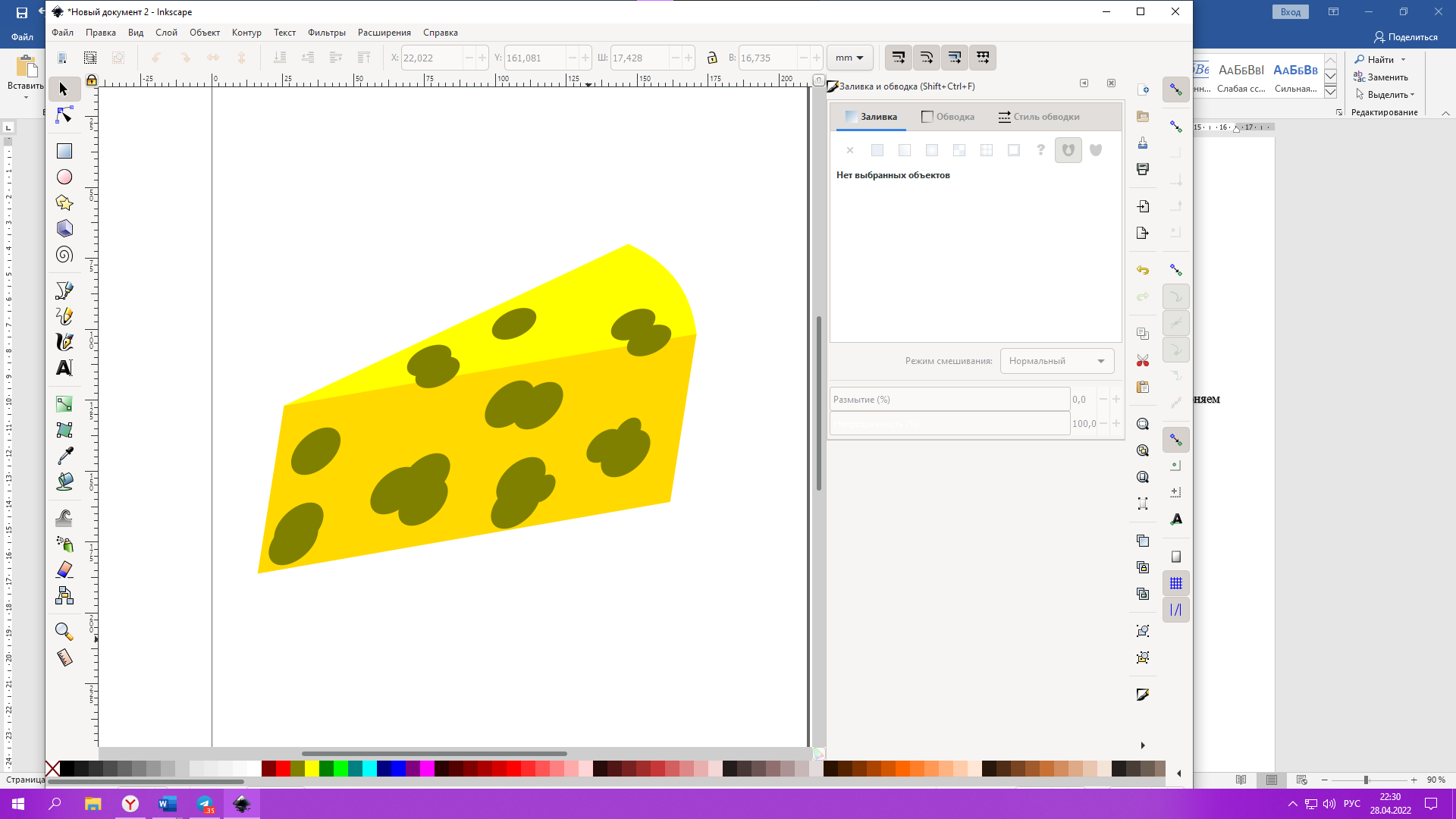
Task: Select the Node editing tool
Action: click(x=64, y=115)
